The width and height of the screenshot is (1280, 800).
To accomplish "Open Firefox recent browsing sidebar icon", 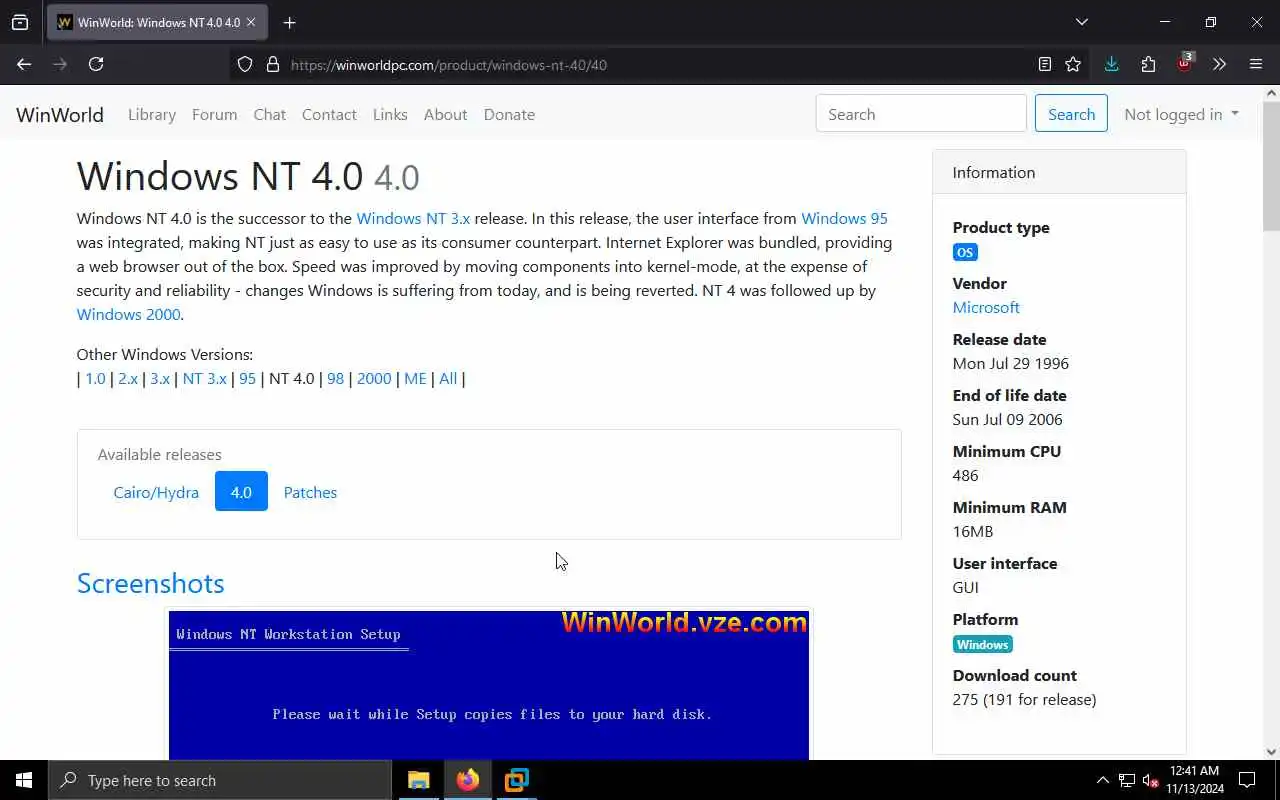I will (x=20, y=22).
